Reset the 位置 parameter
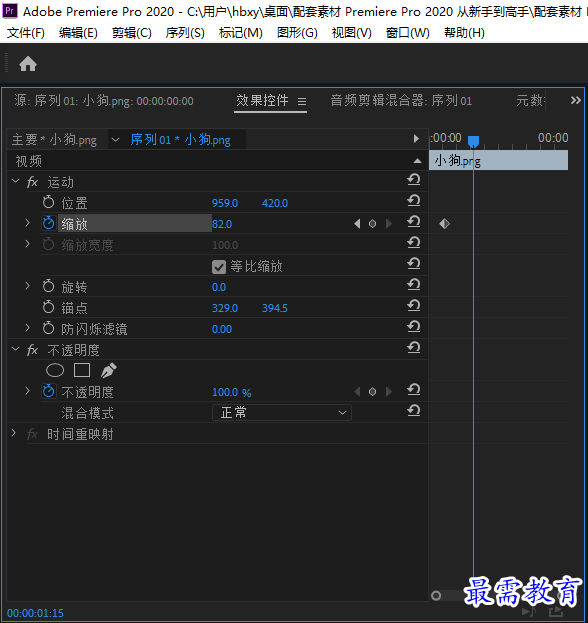Image resolution: width=588 pixels, height=623 pixels. (414, 201)
